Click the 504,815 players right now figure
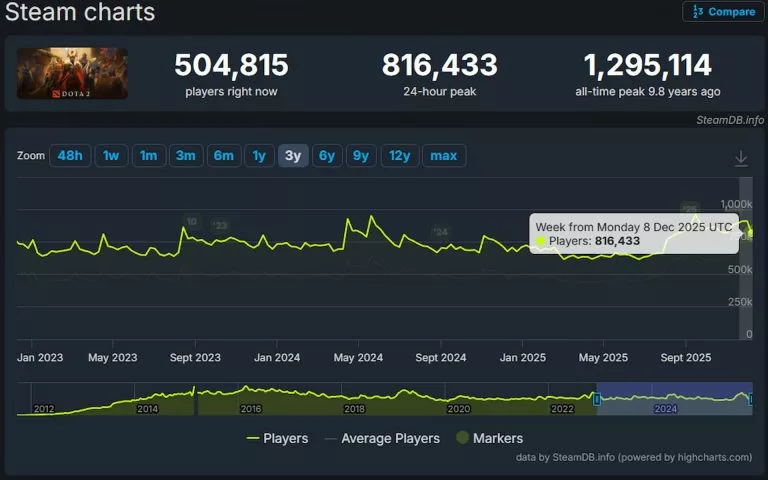Screen dimensions: 768x480 coord(231,65)
